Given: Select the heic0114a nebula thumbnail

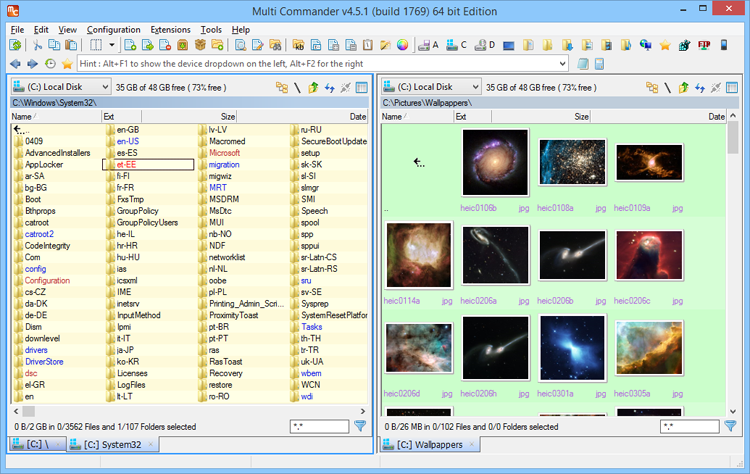Looking at the screenshot, I should tap(419, 256).
